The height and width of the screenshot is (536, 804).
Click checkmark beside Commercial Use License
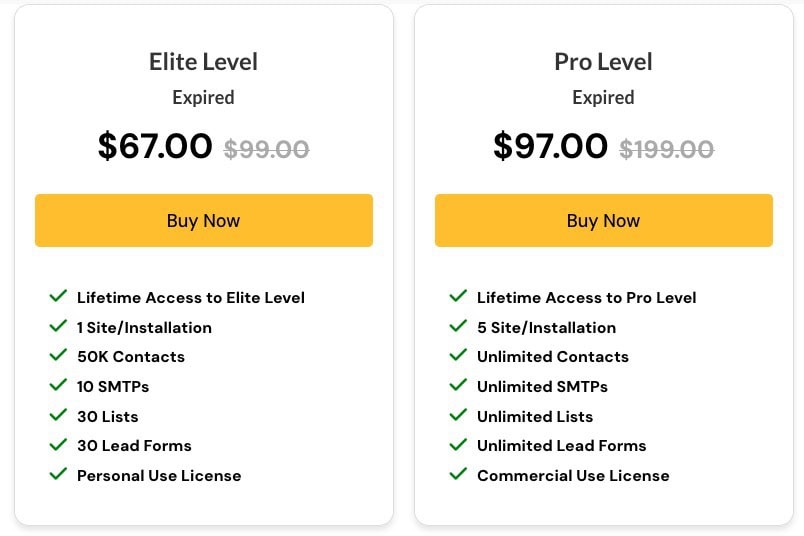[458, 474]
